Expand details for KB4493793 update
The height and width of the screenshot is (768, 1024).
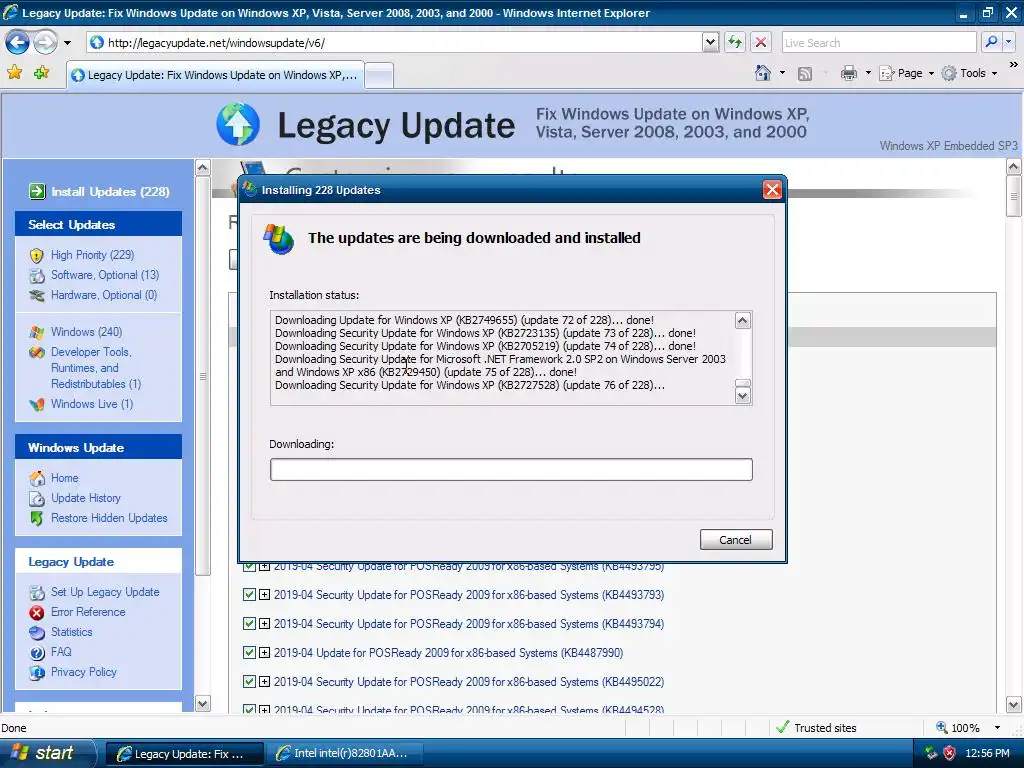point(264,595)
